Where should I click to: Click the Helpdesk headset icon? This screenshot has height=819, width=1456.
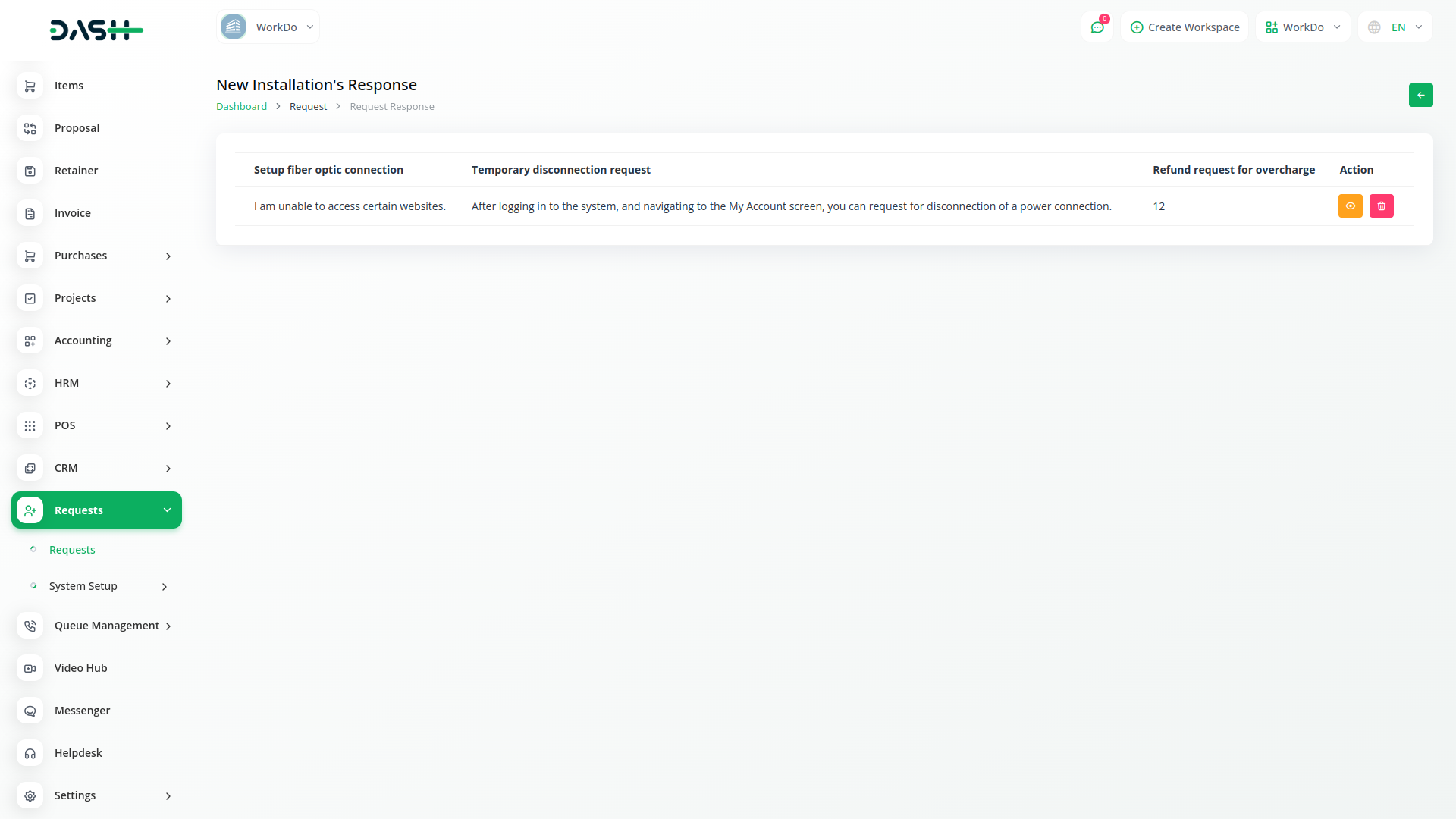pos(30,753)
